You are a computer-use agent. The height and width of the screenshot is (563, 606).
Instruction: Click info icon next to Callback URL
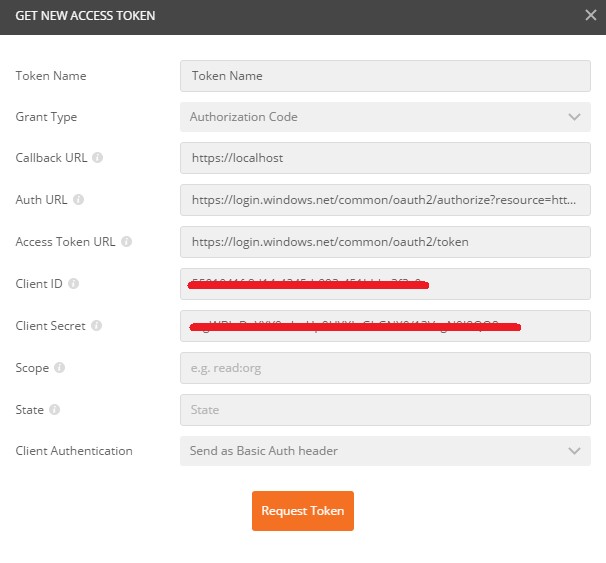pos(98,158)
